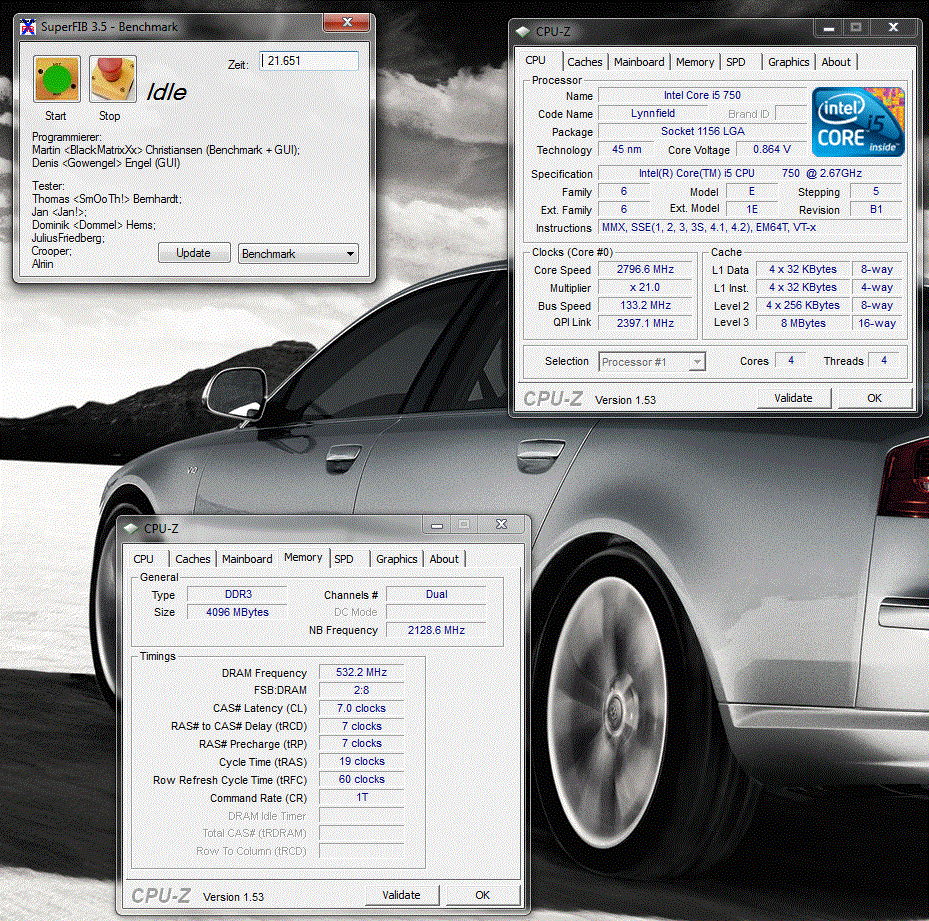Minimize the top CPU-Z window
Image resolution: width=929 pixels, height=921 pixels.
[829, 27]
